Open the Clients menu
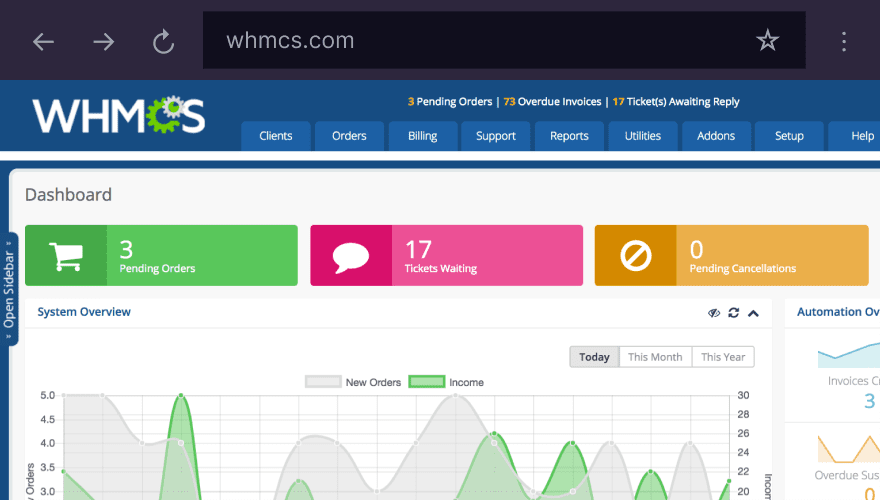880x500 pixels. pyautogui.click(x=276, y=136)
